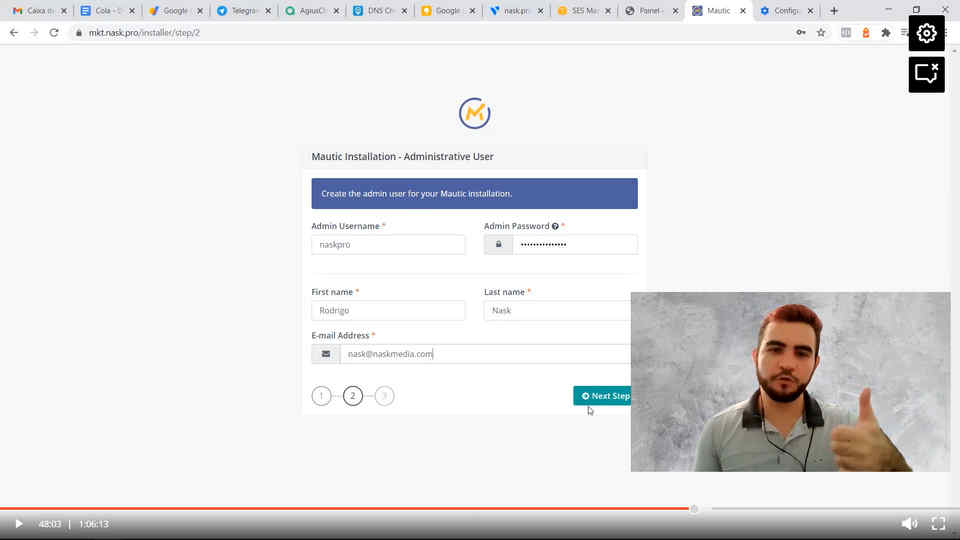960x540 pixels.
Task: Click the Admin Password help icon
Action: [x=555, y=227]
